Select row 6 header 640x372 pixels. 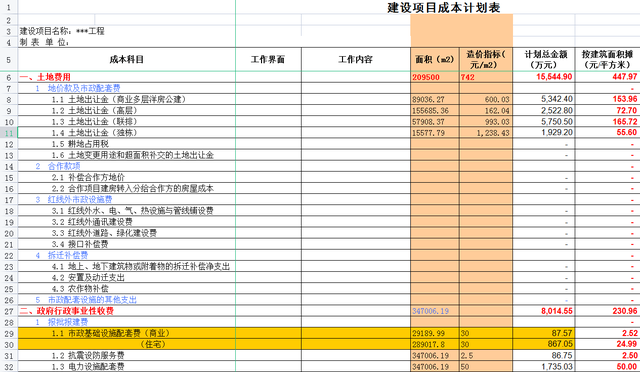[9, 77]
